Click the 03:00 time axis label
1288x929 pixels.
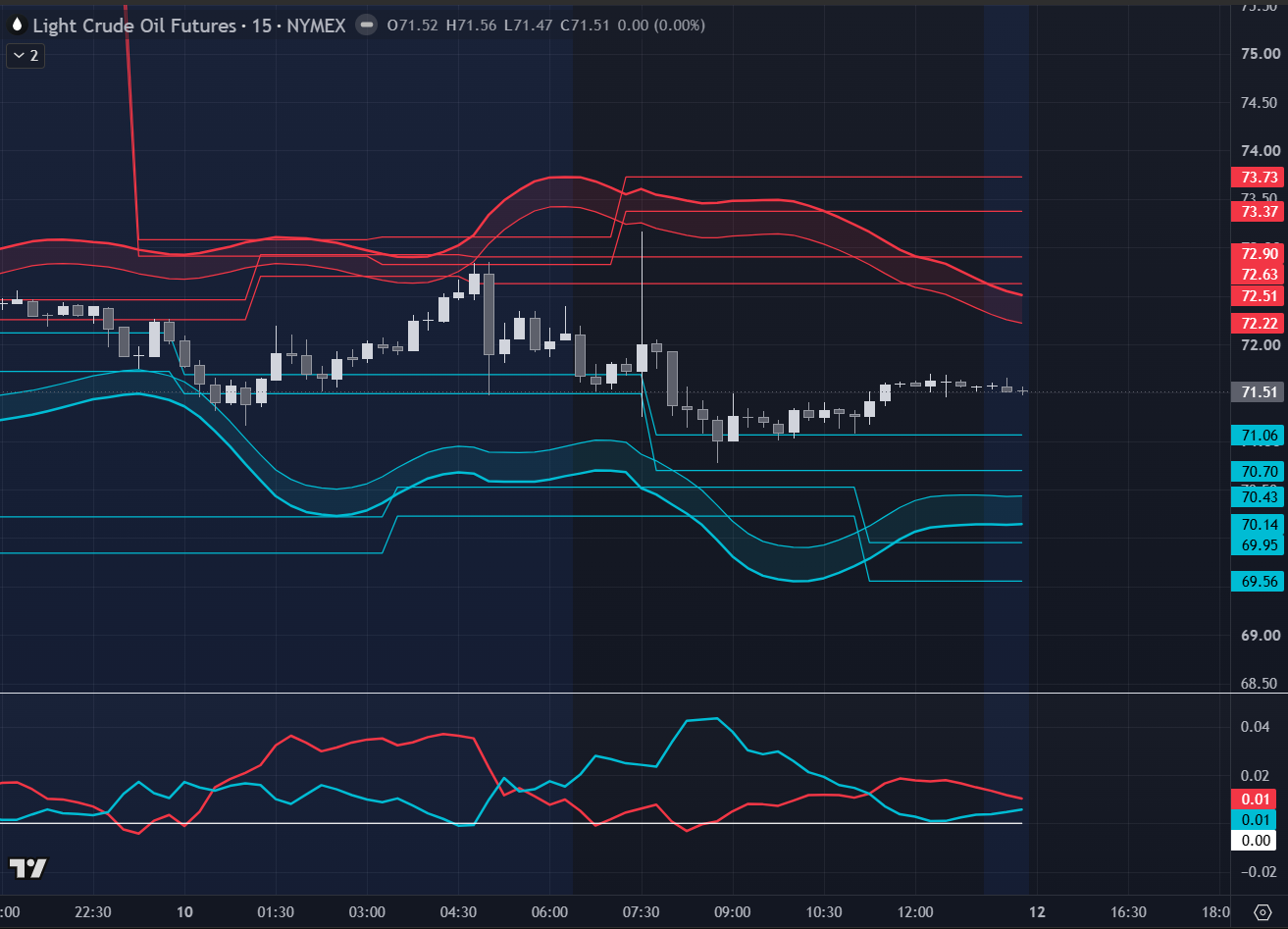click(x=367, y=911)
